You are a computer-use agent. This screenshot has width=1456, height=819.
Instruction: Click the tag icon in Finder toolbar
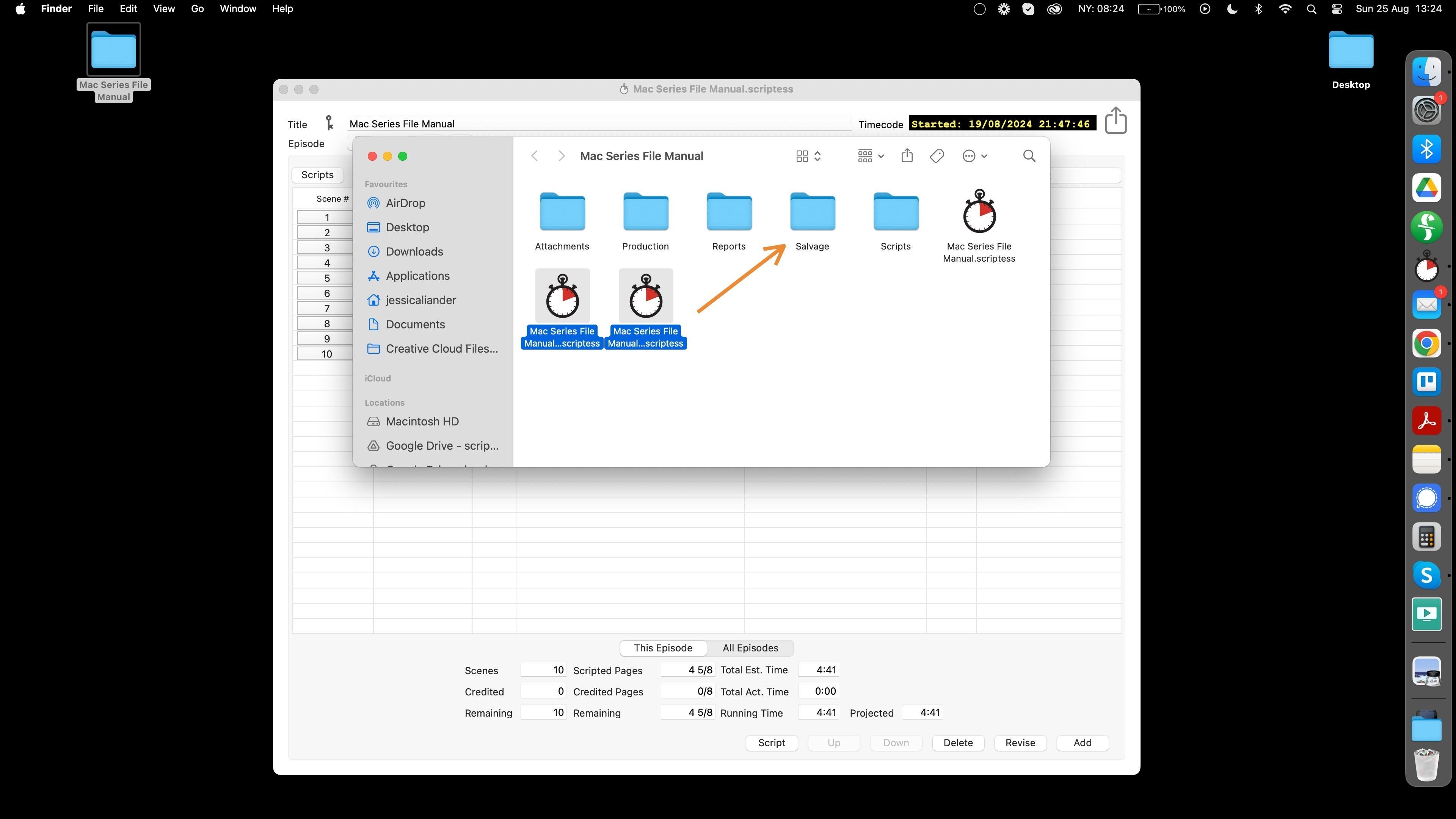tap(937, 156)
